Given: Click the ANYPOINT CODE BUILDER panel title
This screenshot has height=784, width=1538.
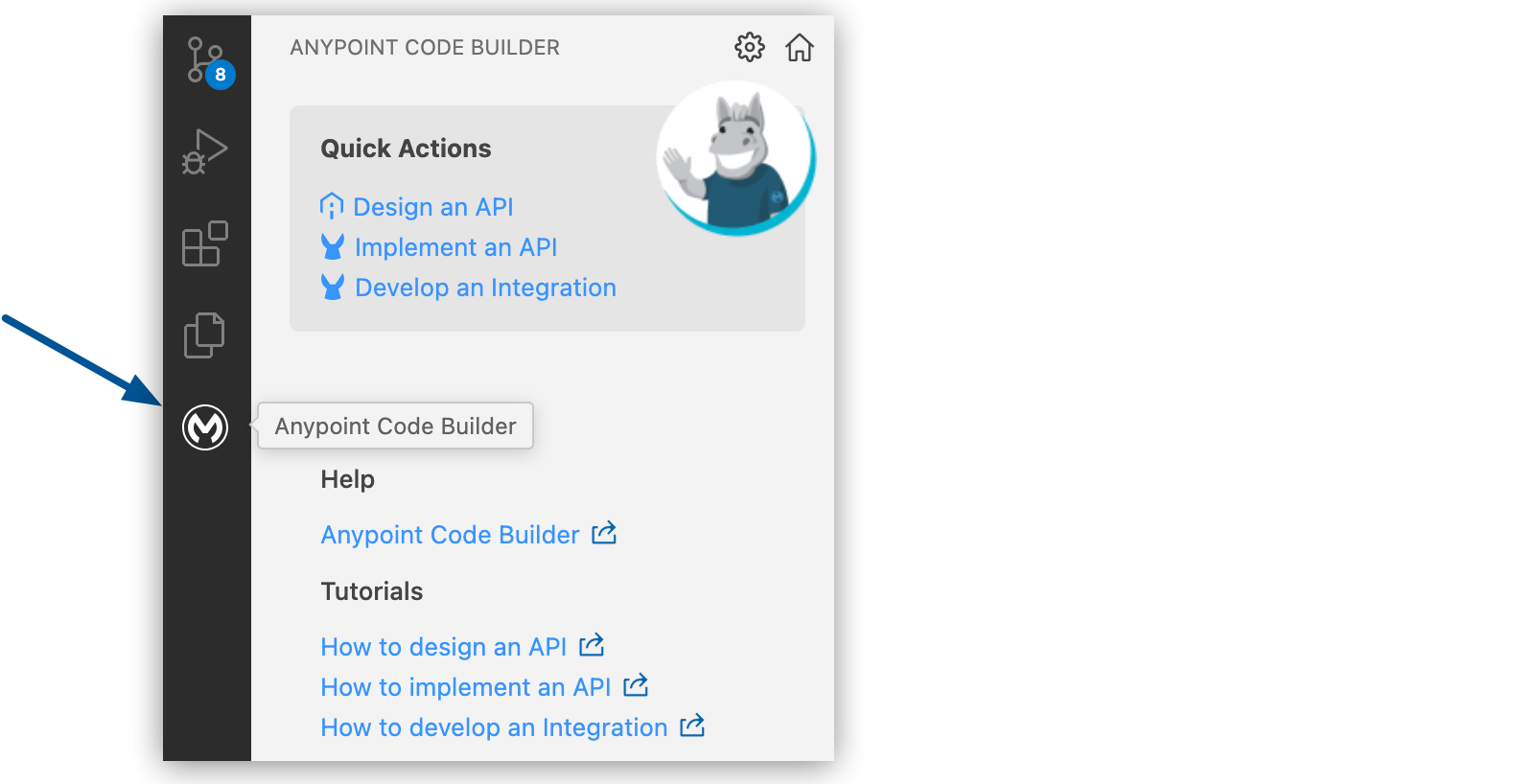Looking at the screenshot, I should coord(425,47).
